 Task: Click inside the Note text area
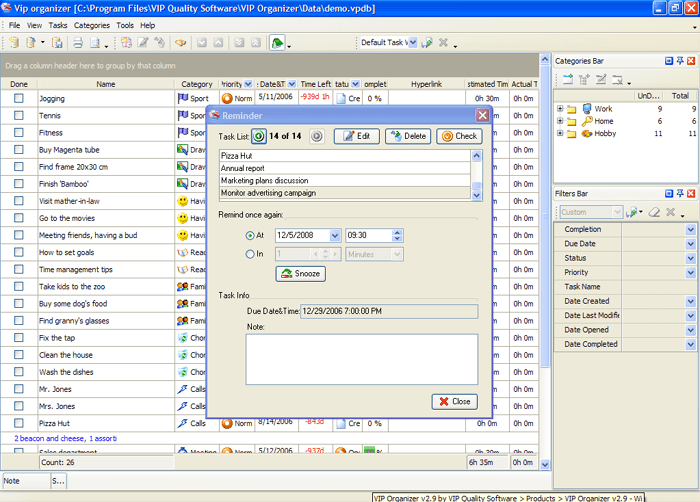tap(362, 359)
